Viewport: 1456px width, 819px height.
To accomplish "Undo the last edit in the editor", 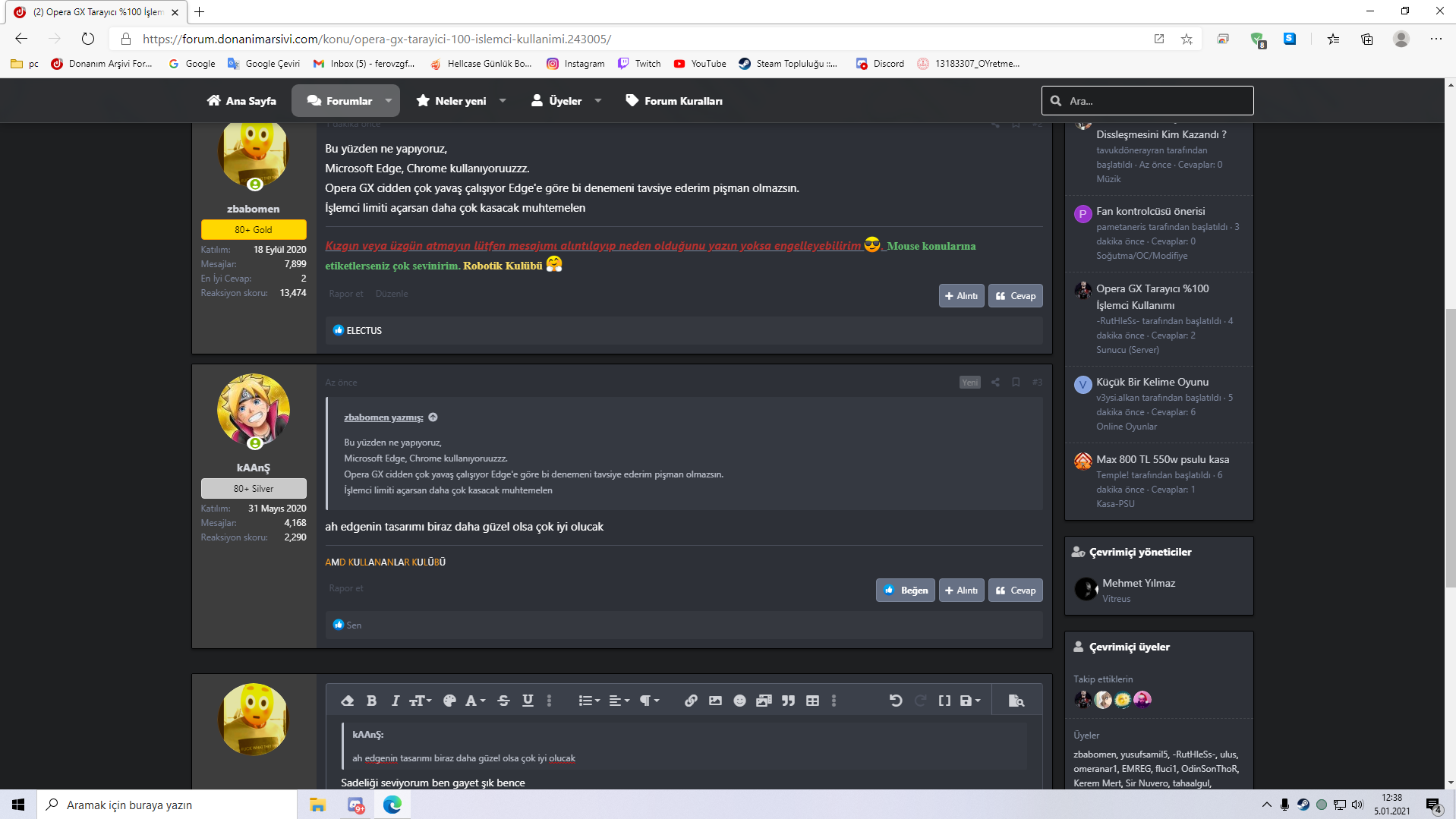I will (x=896, y=701).
